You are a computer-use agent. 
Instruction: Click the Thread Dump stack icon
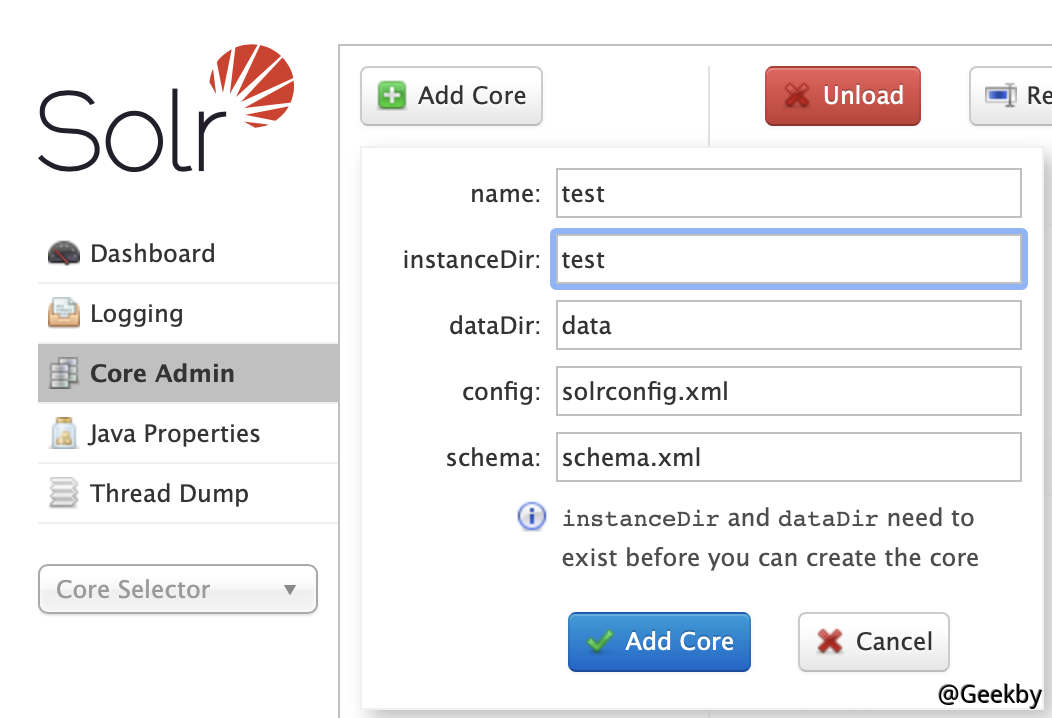(63, 493)
